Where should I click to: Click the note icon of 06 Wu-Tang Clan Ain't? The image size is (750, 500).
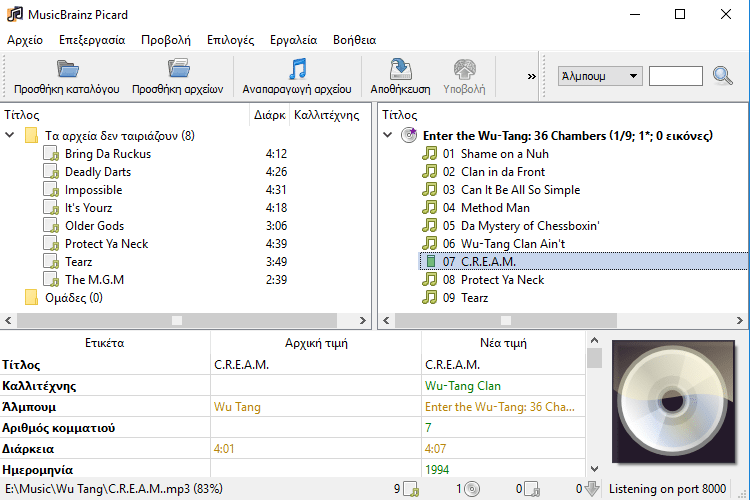pos(430,244)
